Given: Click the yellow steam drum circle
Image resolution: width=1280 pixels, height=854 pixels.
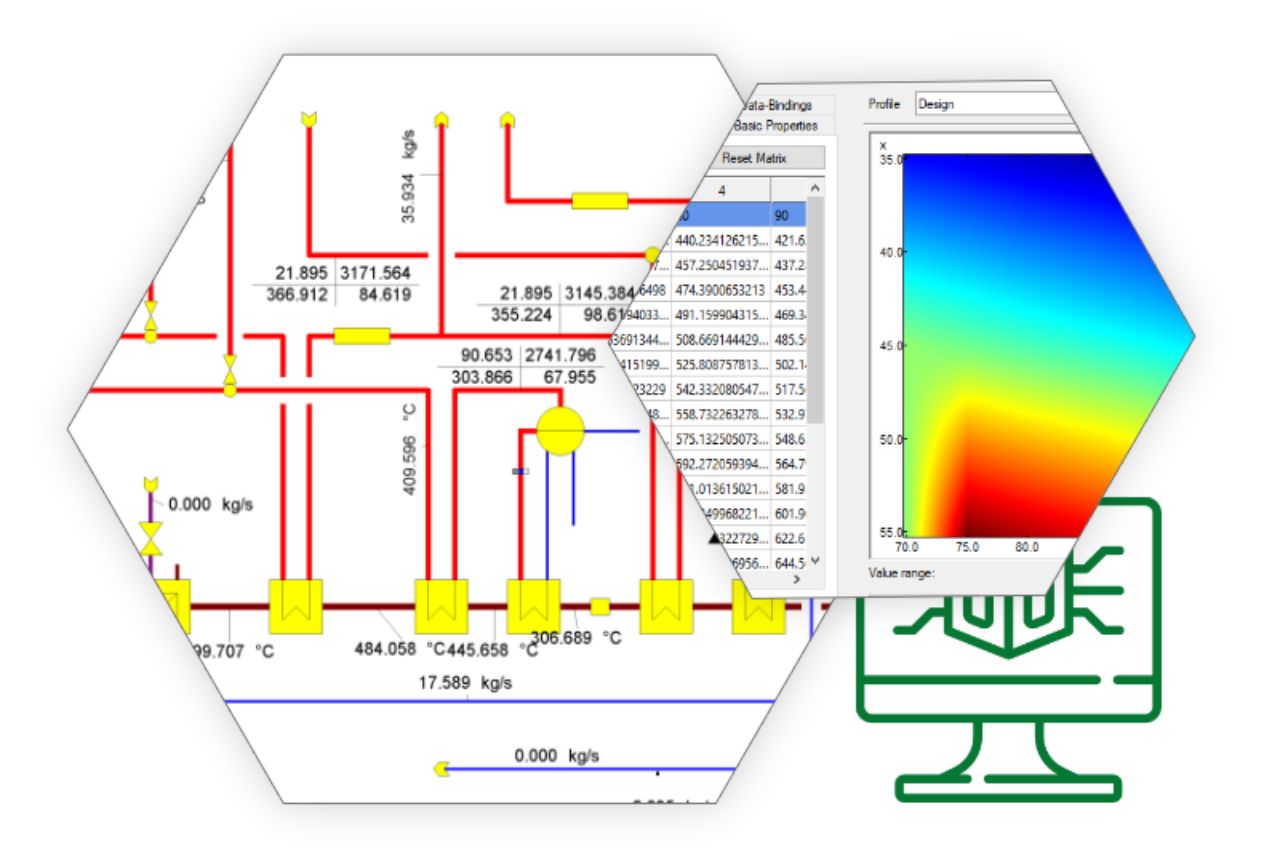Looking at the screenshot, I should [559, 431].
